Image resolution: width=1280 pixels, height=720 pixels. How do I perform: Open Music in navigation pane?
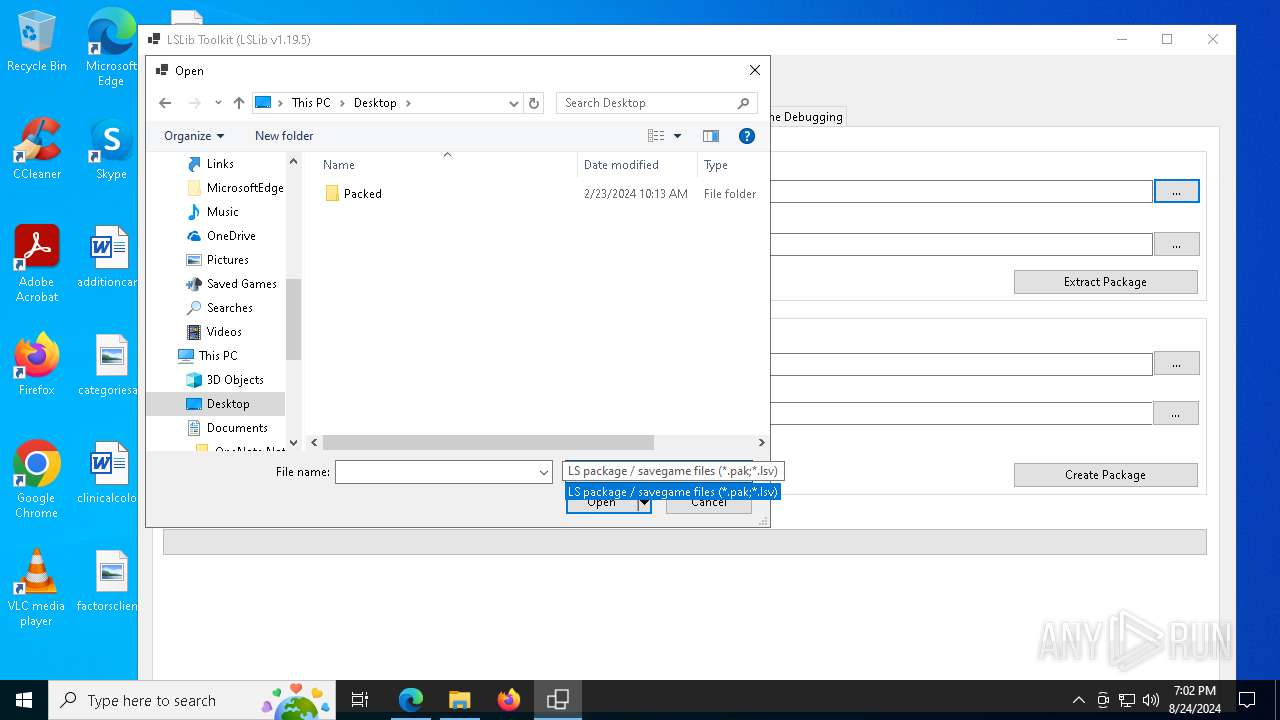pyautogui.click(x=222, y=212)
